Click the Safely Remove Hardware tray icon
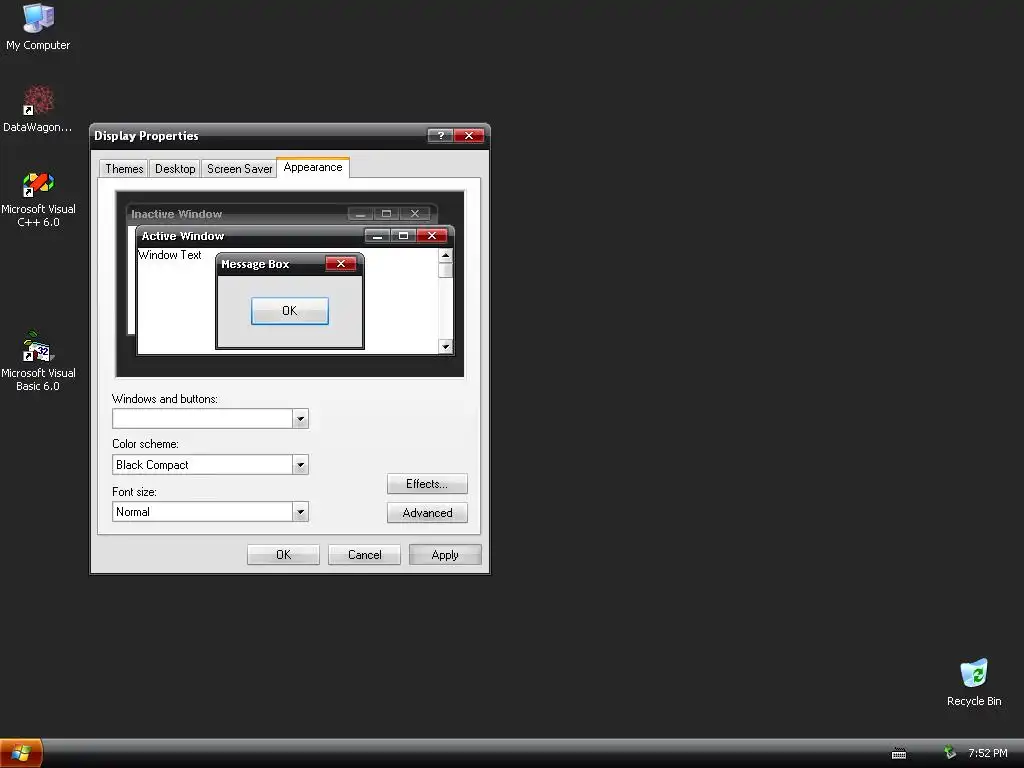 [x=950, y=753]
